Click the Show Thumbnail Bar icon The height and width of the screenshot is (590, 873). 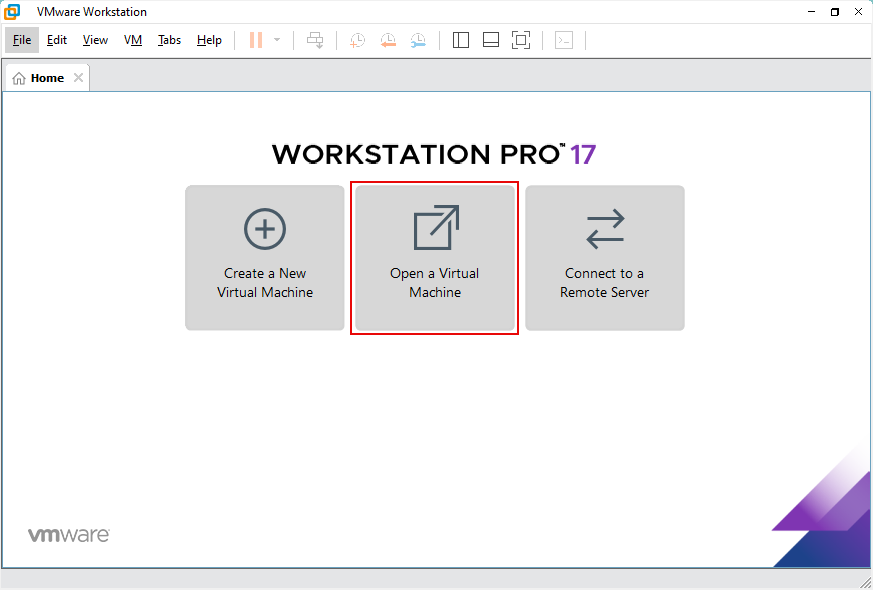[x=490, y=40]
